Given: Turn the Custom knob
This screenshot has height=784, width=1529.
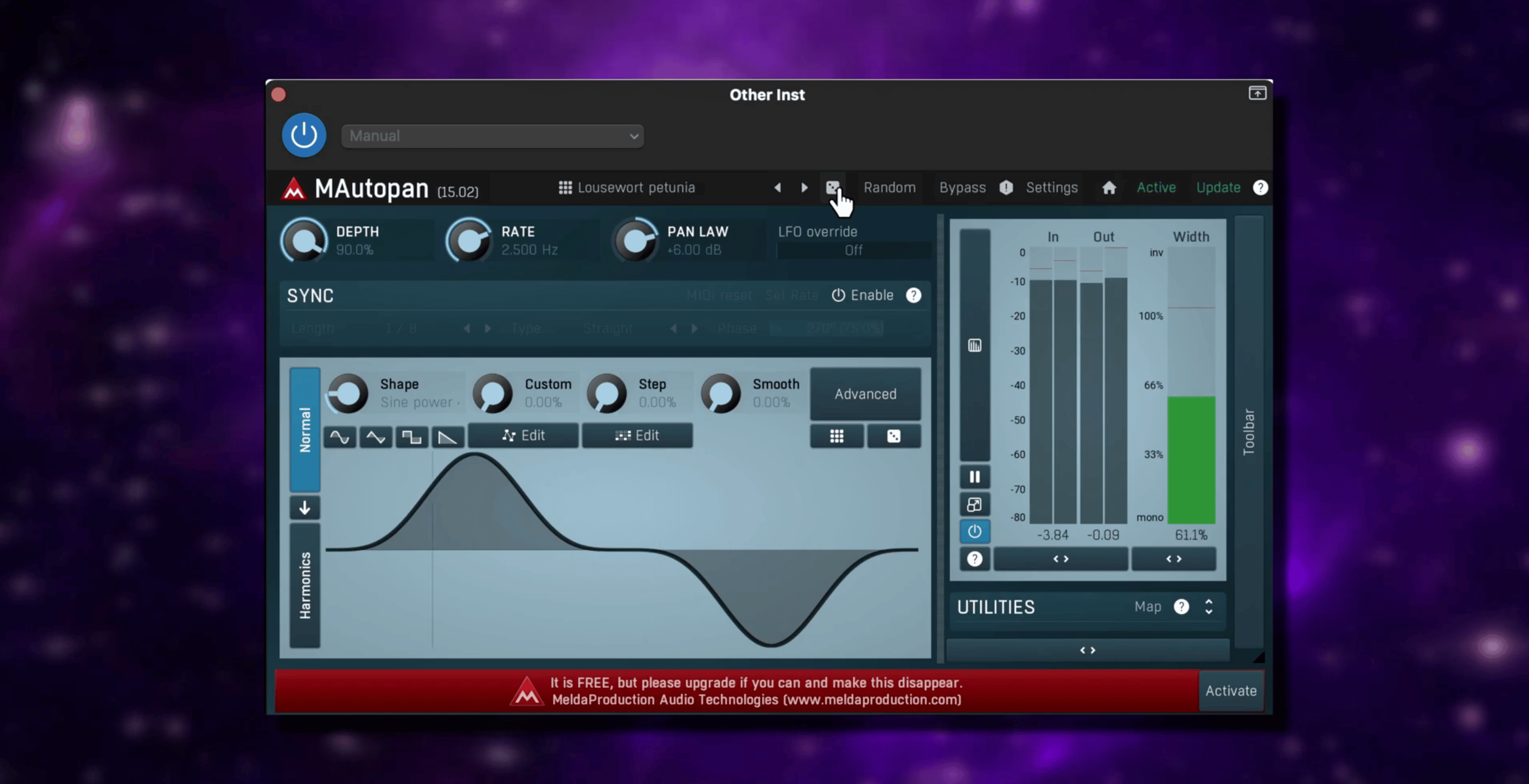Looking at the screenshot, I should coord(492,393).
